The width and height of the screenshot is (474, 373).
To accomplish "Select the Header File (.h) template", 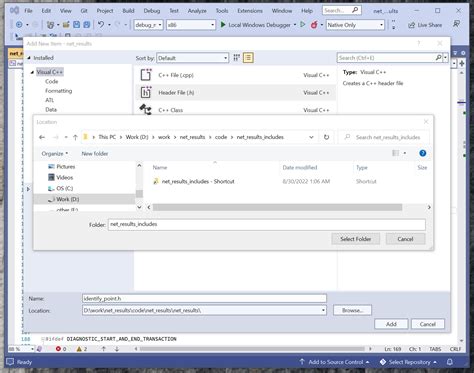I will click(x=235, y=92).
